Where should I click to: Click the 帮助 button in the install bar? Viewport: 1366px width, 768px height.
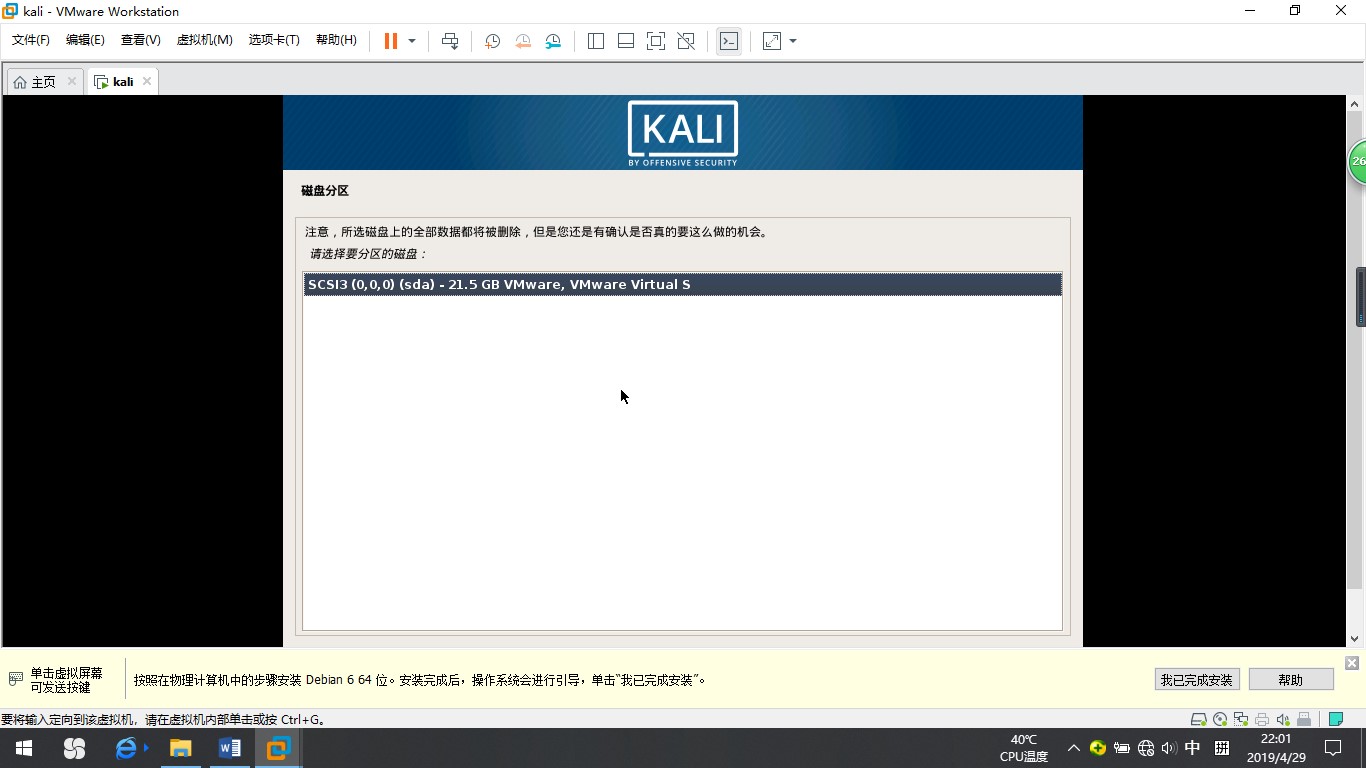click(1291, 680)
